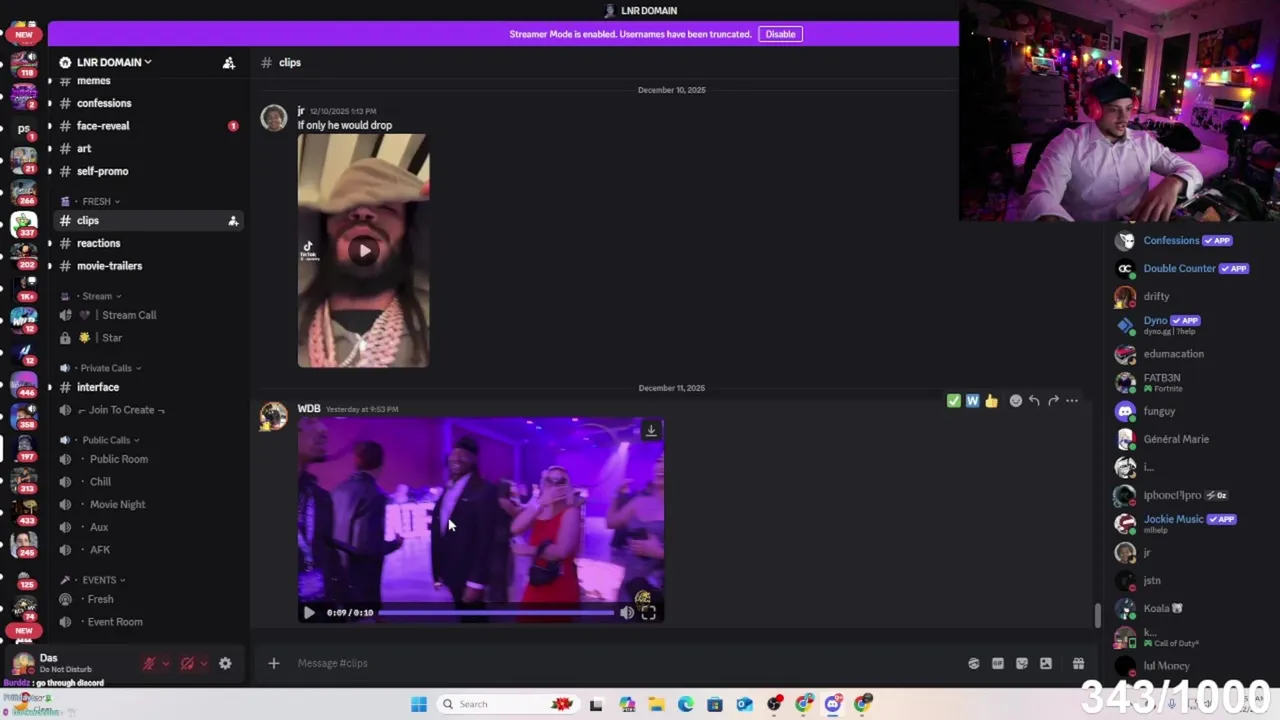
Task: Open Microsoft Edge from the taskbar
Action: click(x=686, y=704)
